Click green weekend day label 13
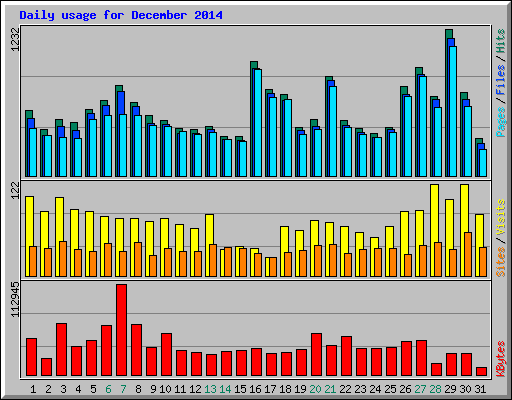The width and height of the screenshot is (512, 400). coord(210,389)
